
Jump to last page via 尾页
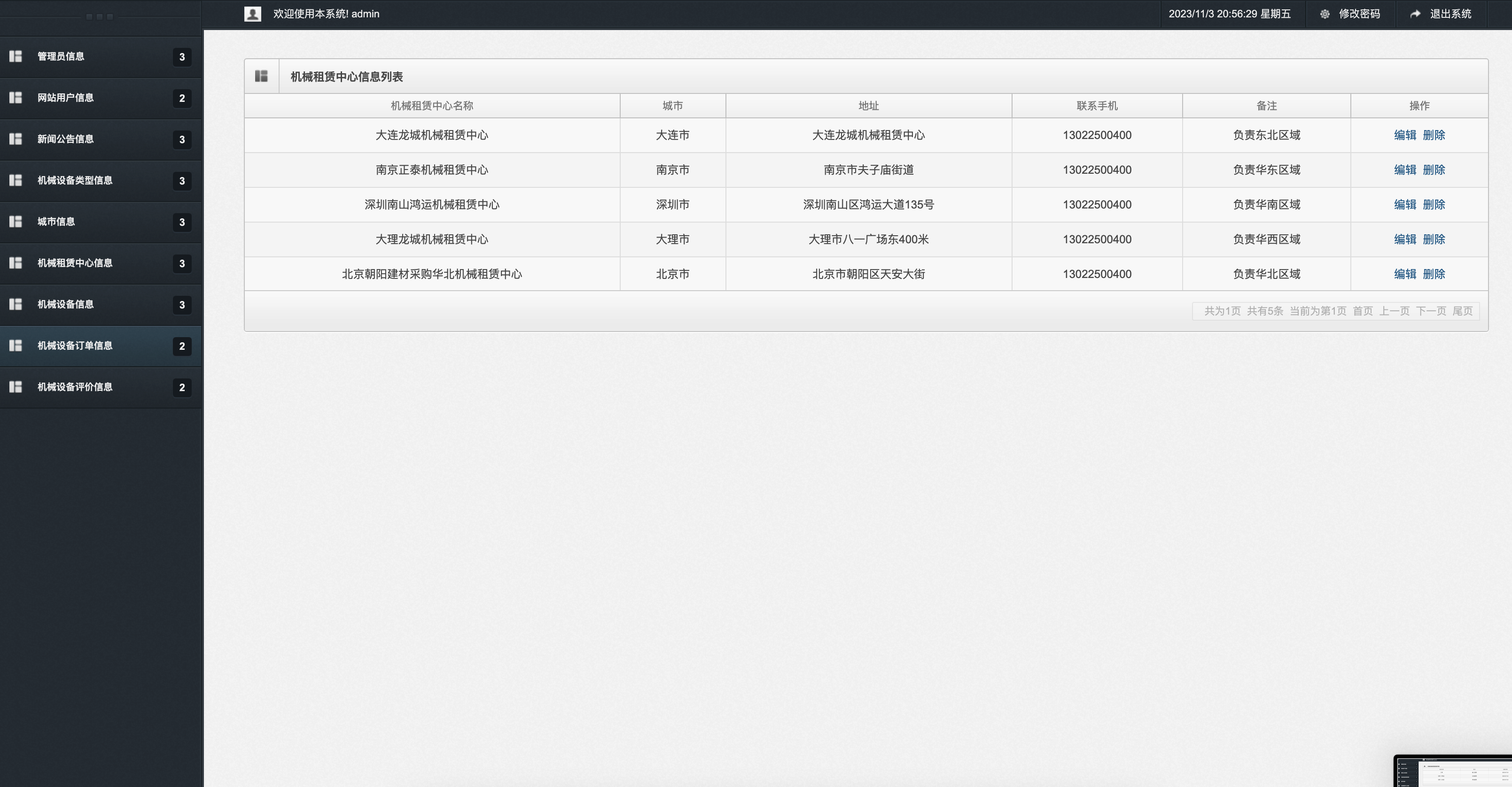pyautogui.click(x=1462, y=311)
